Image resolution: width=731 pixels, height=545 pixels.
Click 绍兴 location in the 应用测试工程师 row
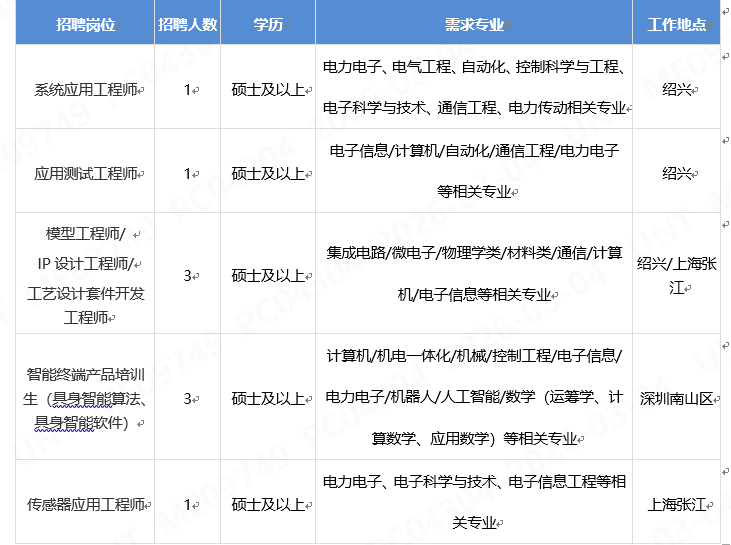(x=676, y=173)
